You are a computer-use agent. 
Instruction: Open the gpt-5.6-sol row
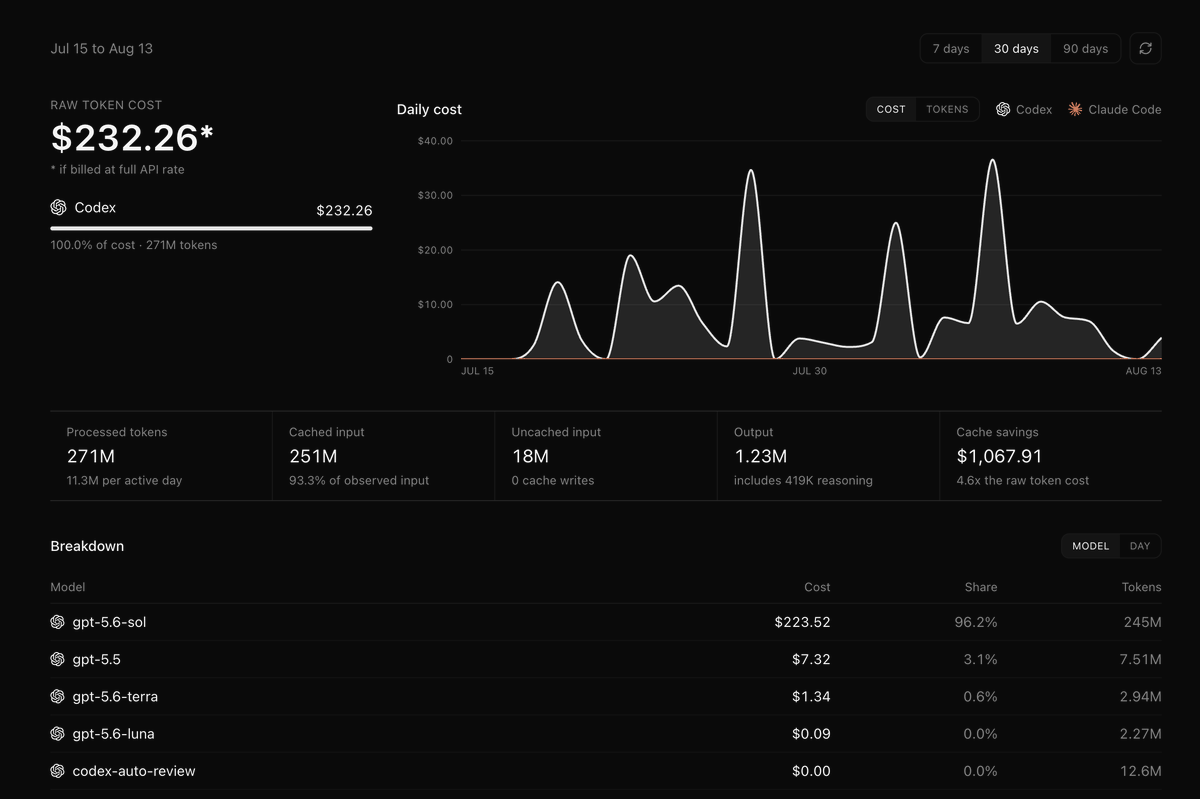pos(606,622)
